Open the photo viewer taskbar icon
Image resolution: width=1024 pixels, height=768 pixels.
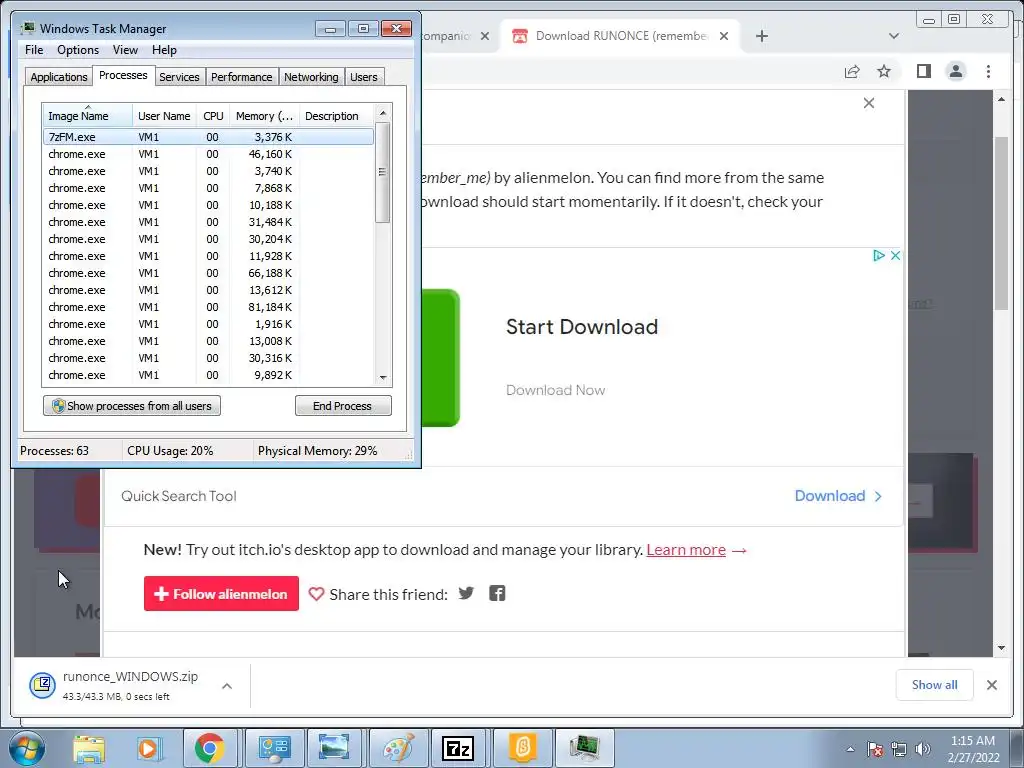[334, 748]
